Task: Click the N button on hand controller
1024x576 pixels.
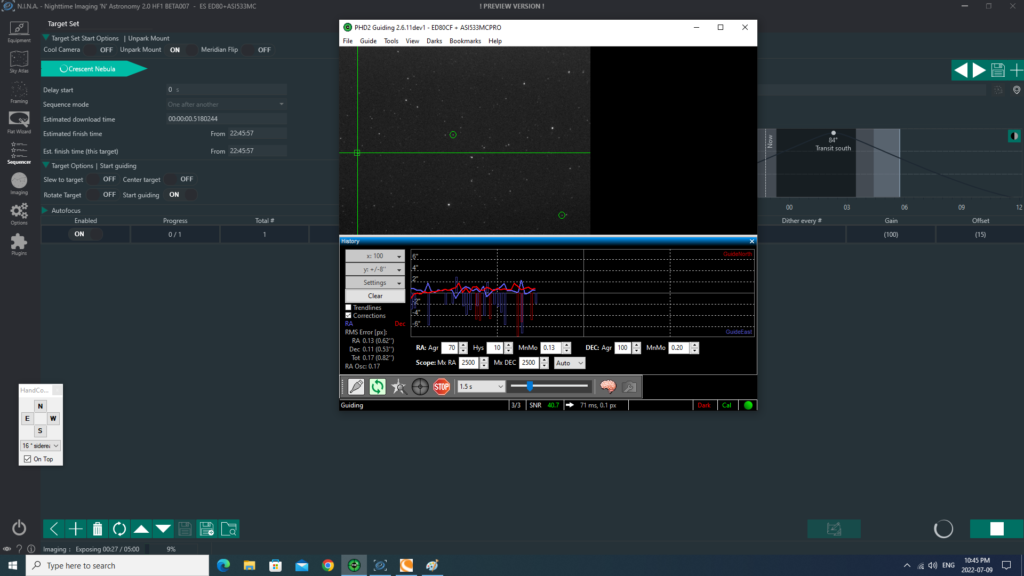Action: point(40,406)
